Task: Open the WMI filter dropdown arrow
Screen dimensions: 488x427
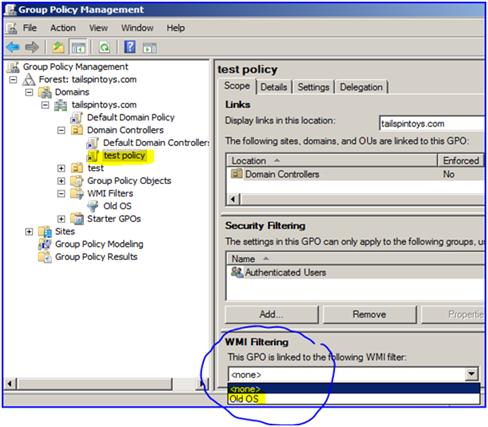Action: pos(472,374)
